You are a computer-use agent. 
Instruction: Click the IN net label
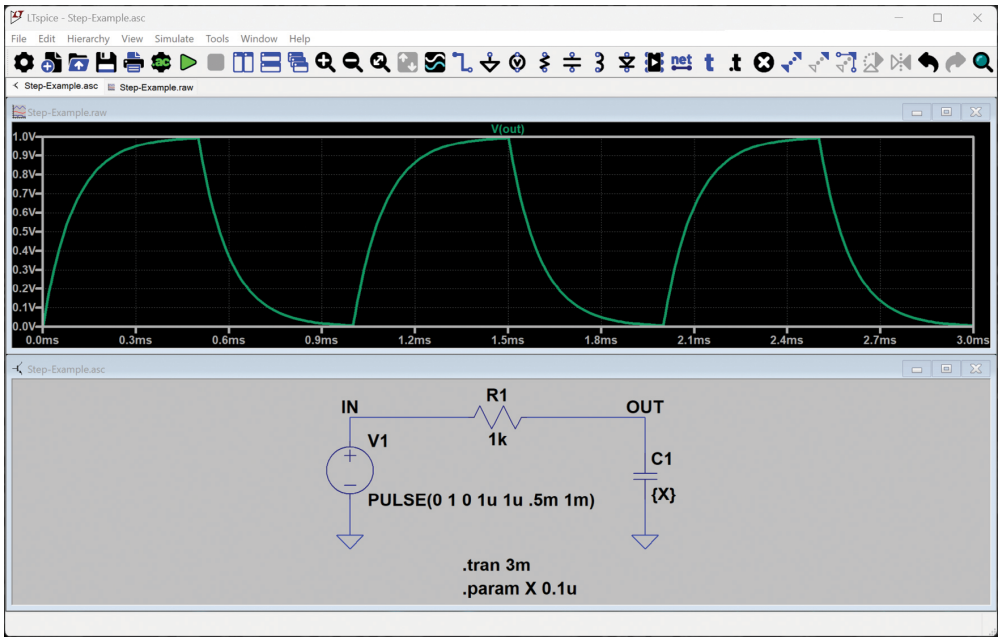349,407
